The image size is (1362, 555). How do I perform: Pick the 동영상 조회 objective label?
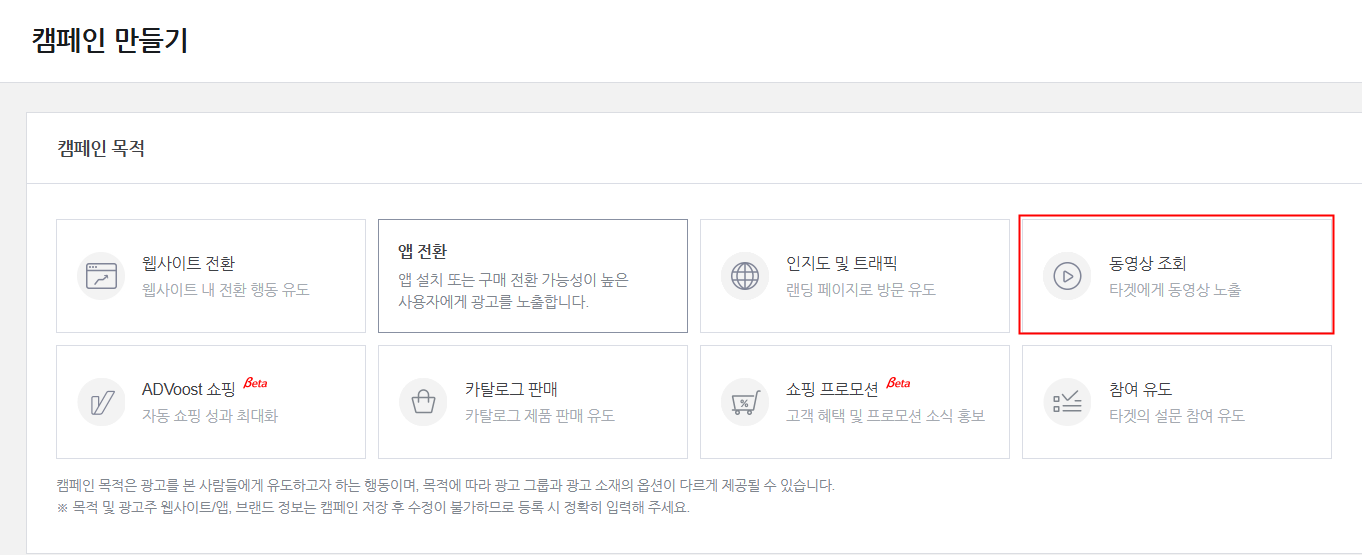(x=1147, y=264)
